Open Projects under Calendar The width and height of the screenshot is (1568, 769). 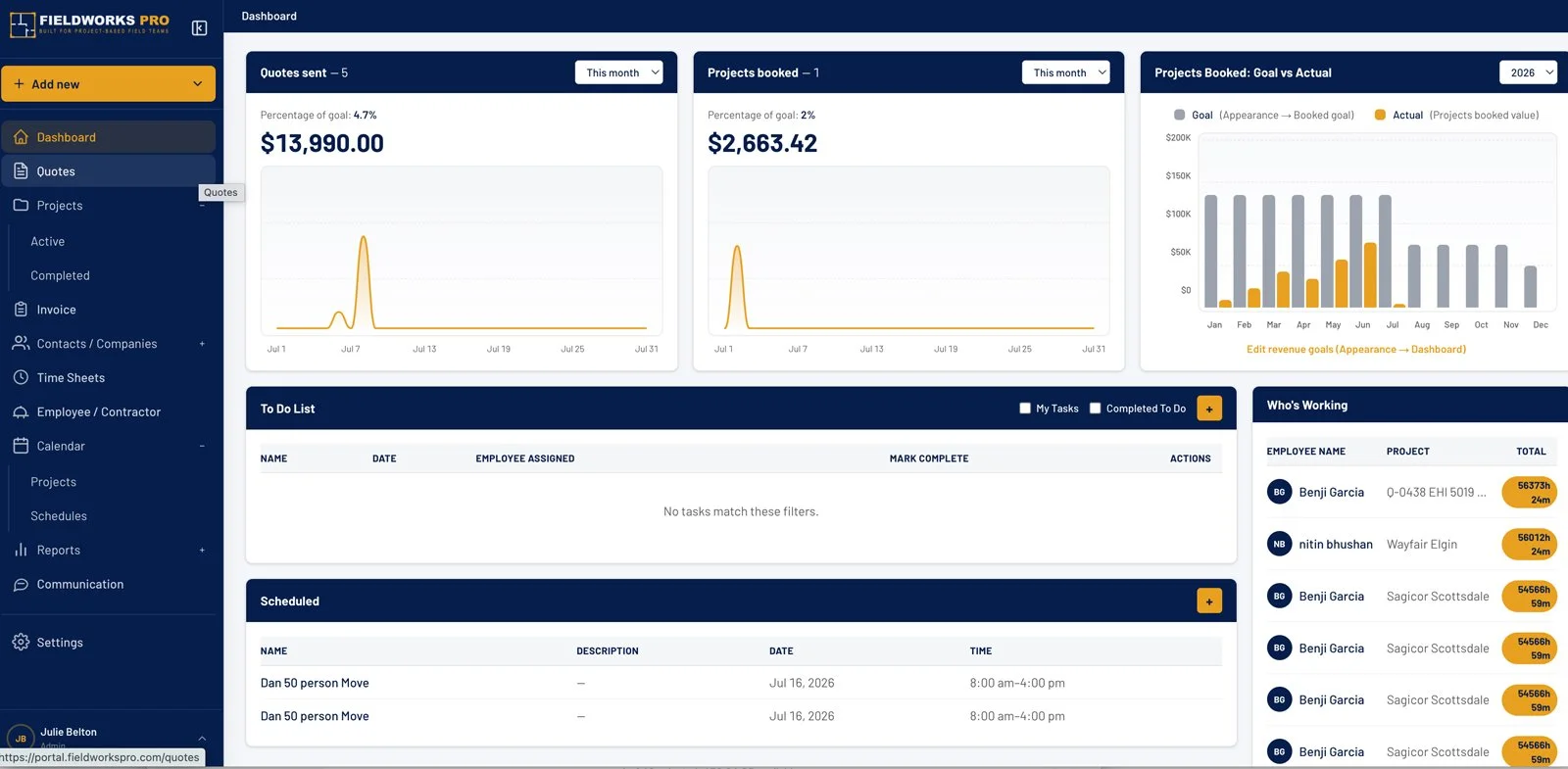point(53,482)
